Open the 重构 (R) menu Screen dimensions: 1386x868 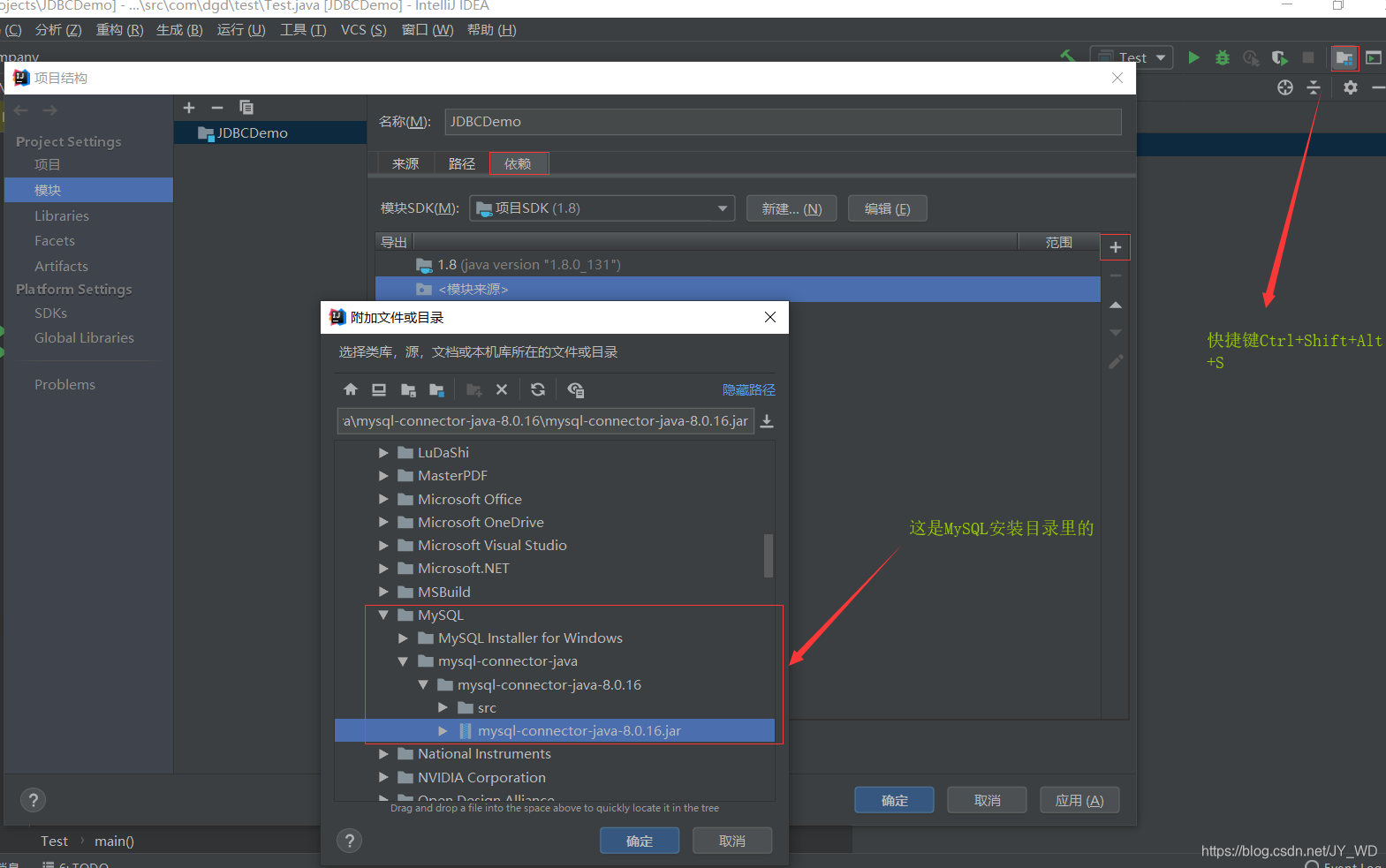click(x=119, y=30)
